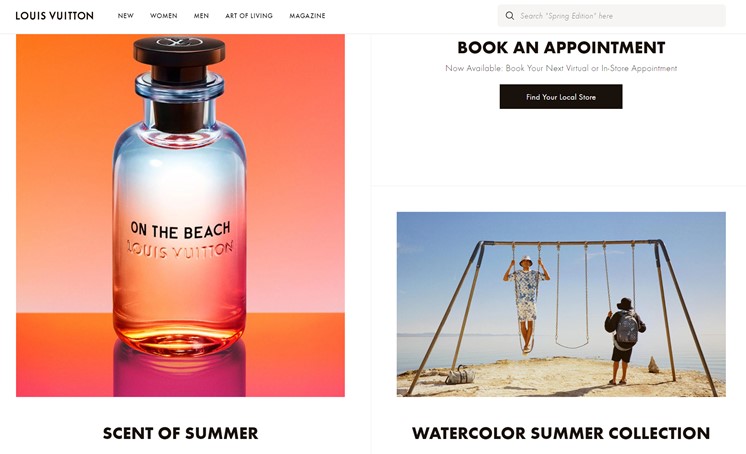Image resolution: width=746 pixels, height=454 pixels.
Task: Click the duffel bag on the sand
Action: [x=460, y=375]
